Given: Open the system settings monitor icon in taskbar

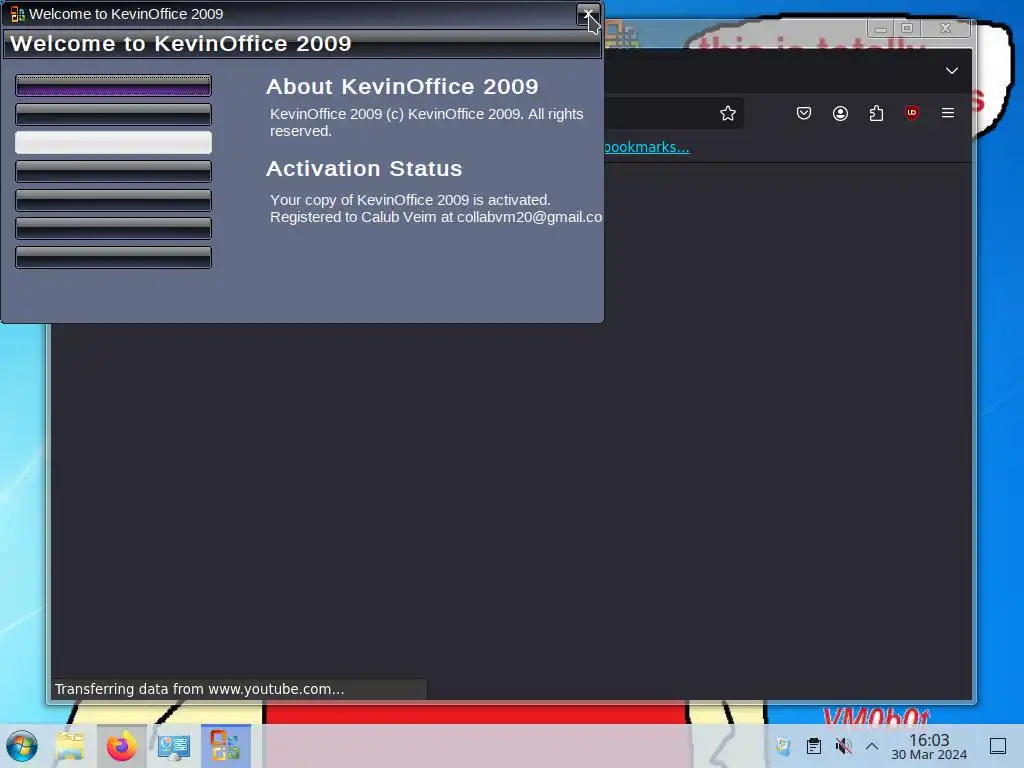Looking at the screenshot, I should (x=174, y=746).
